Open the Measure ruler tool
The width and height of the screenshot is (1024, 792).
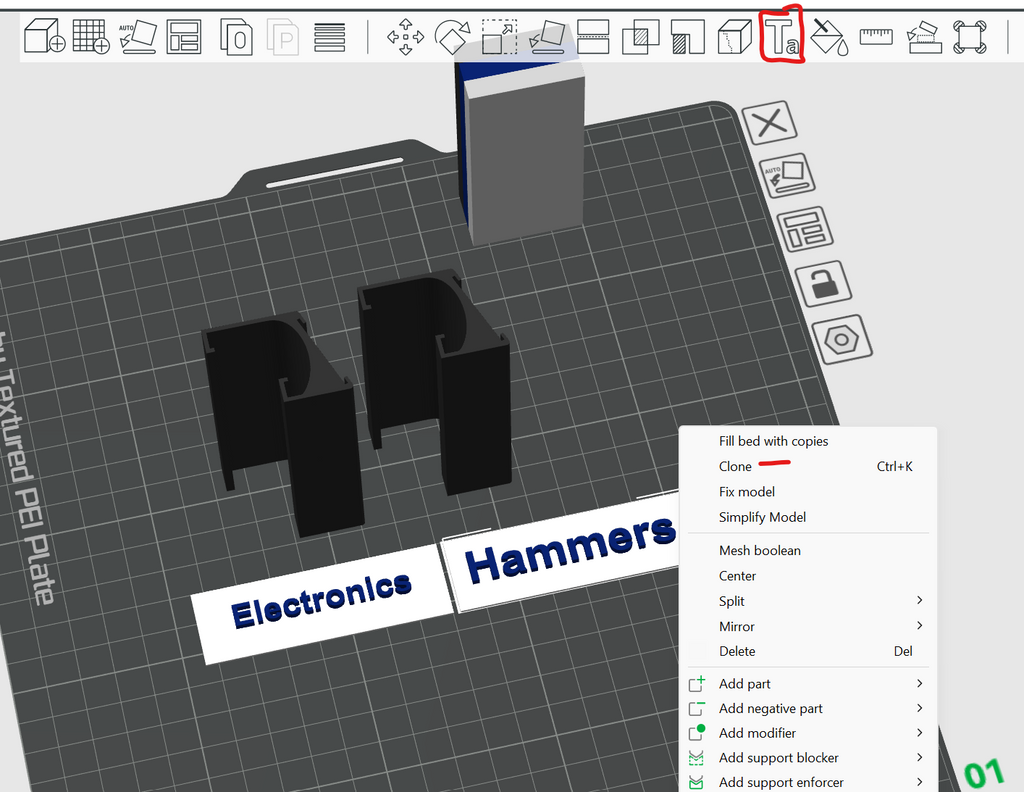coord(876,36)
